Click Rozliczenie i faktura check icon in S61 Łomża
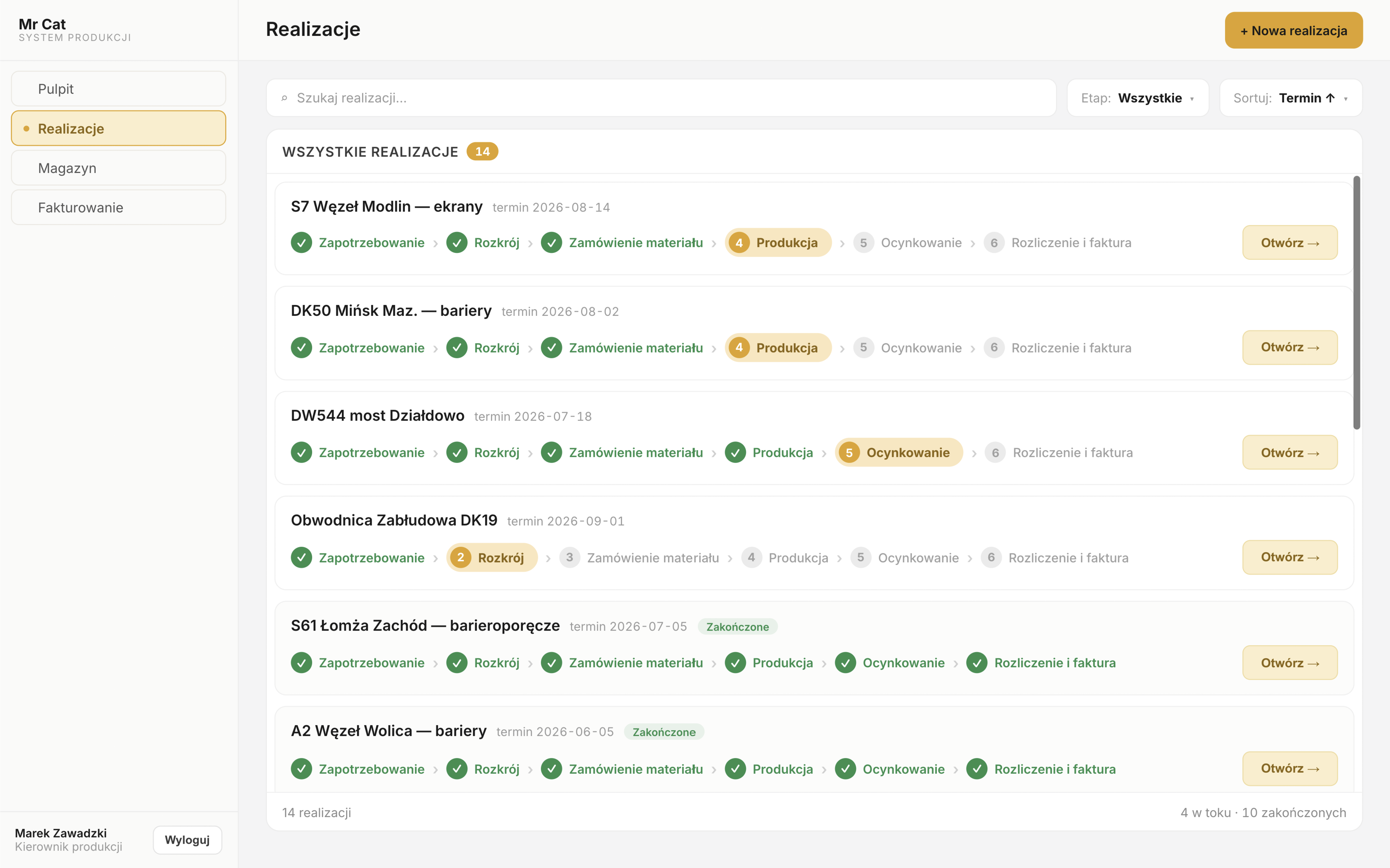This screenshot has height=868, width=1390. click(x=977, y=663)
